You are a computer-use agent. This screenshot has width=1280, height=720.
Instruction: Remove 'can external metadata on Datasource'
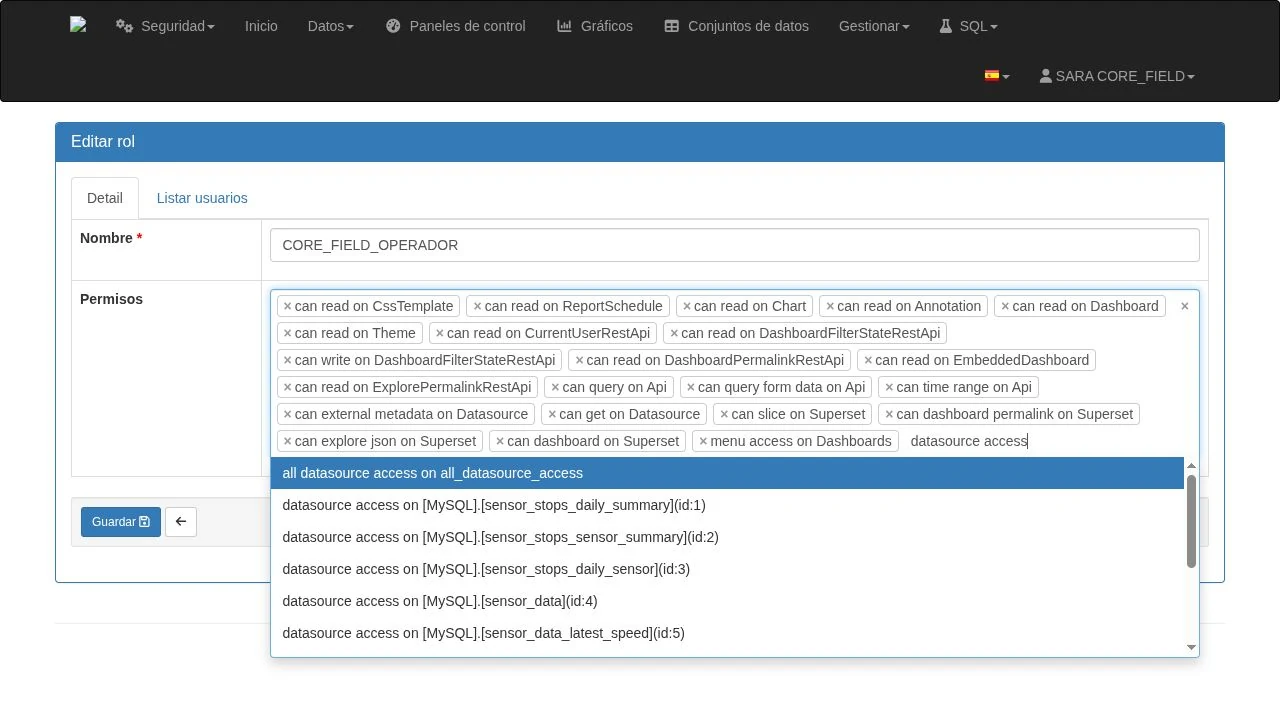tap(288, 414)
